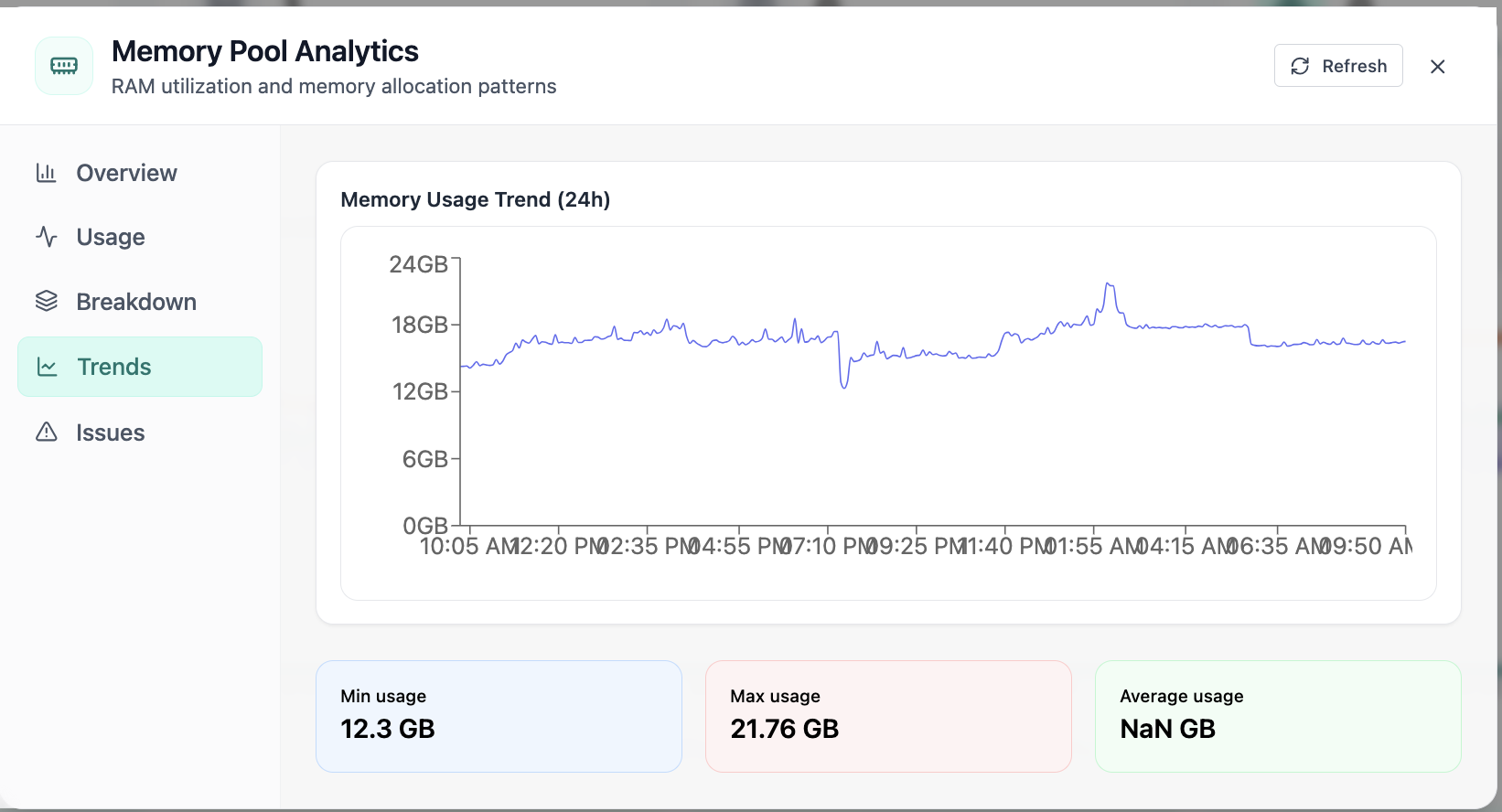Click the Breakdown layers icon
Viewport: 1502px width, 812px height.
(x=47, y=302)
